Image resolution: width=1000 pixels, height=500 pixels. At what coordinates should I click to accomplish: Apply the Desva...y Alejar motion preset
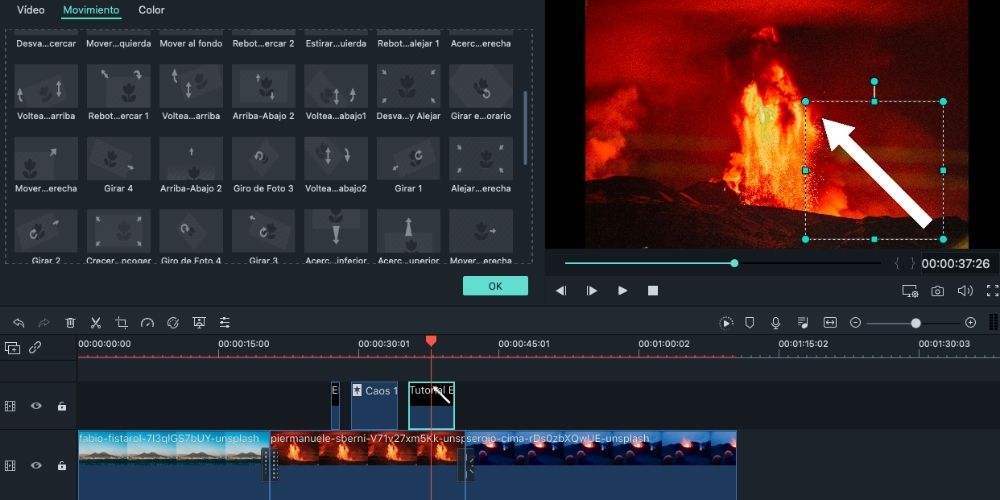click(409, 92)
